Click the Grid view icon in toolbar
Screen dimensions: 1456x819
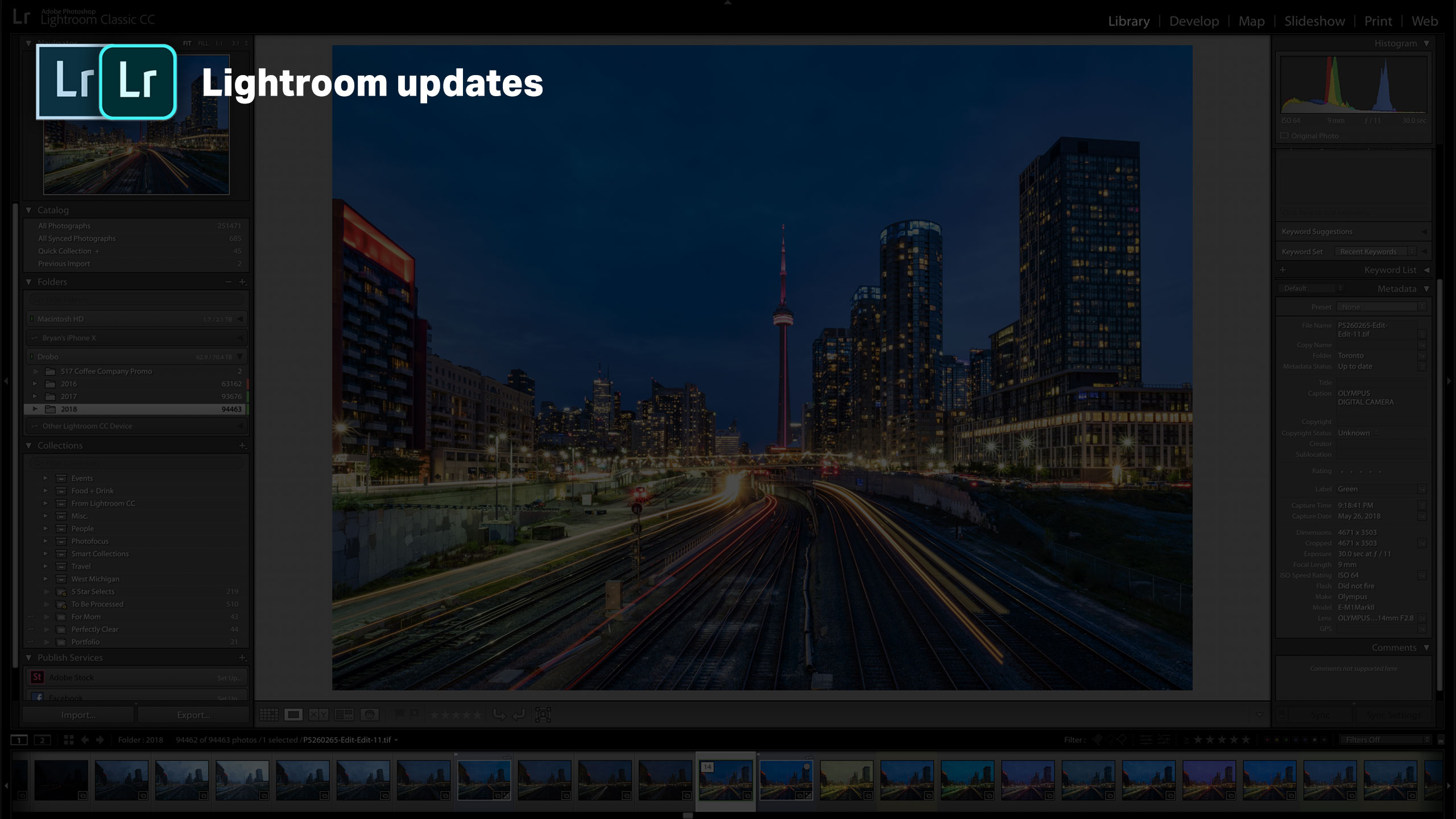pos(270,713)
